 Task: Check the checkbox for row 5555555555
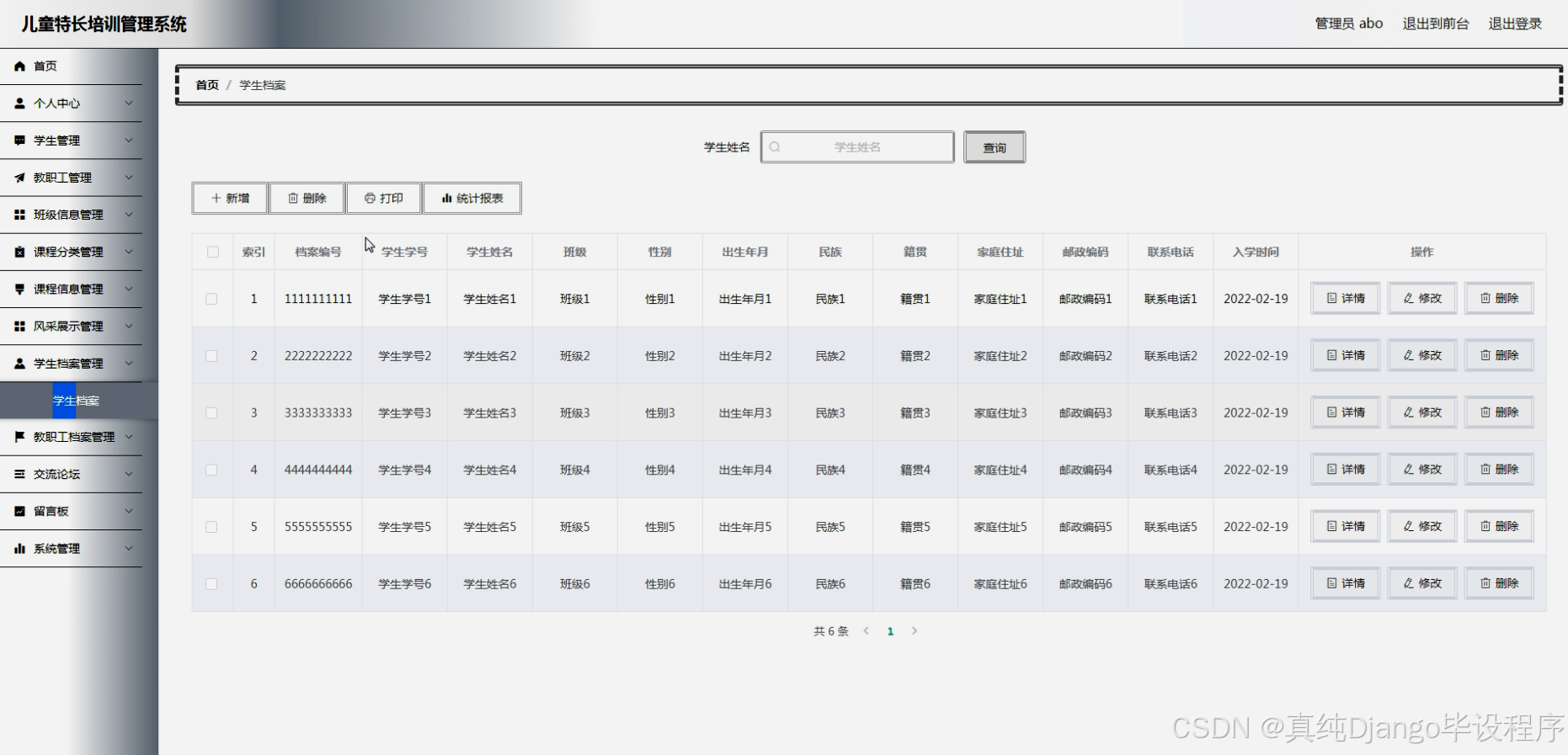tap(211, 527)
